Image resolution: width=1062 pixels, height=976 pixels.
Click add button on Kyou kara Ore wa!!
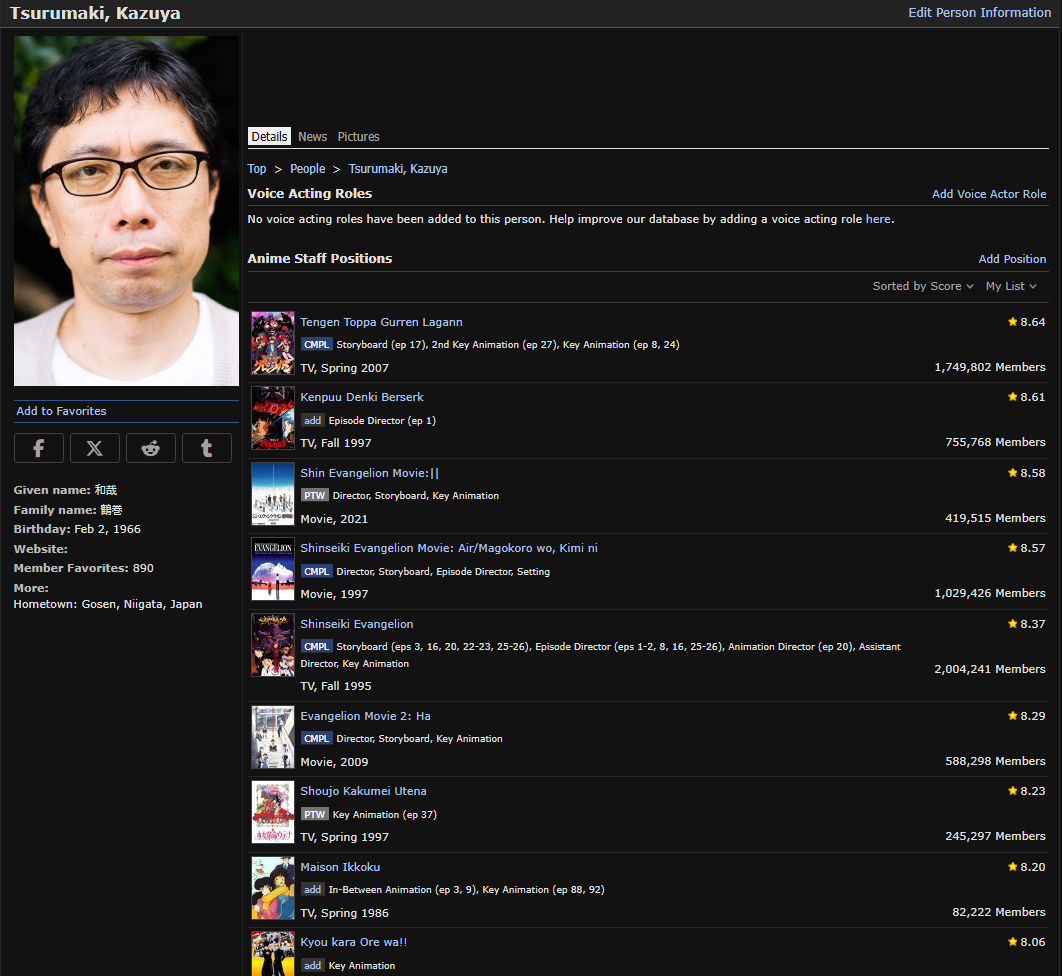[x=312, y=966]
